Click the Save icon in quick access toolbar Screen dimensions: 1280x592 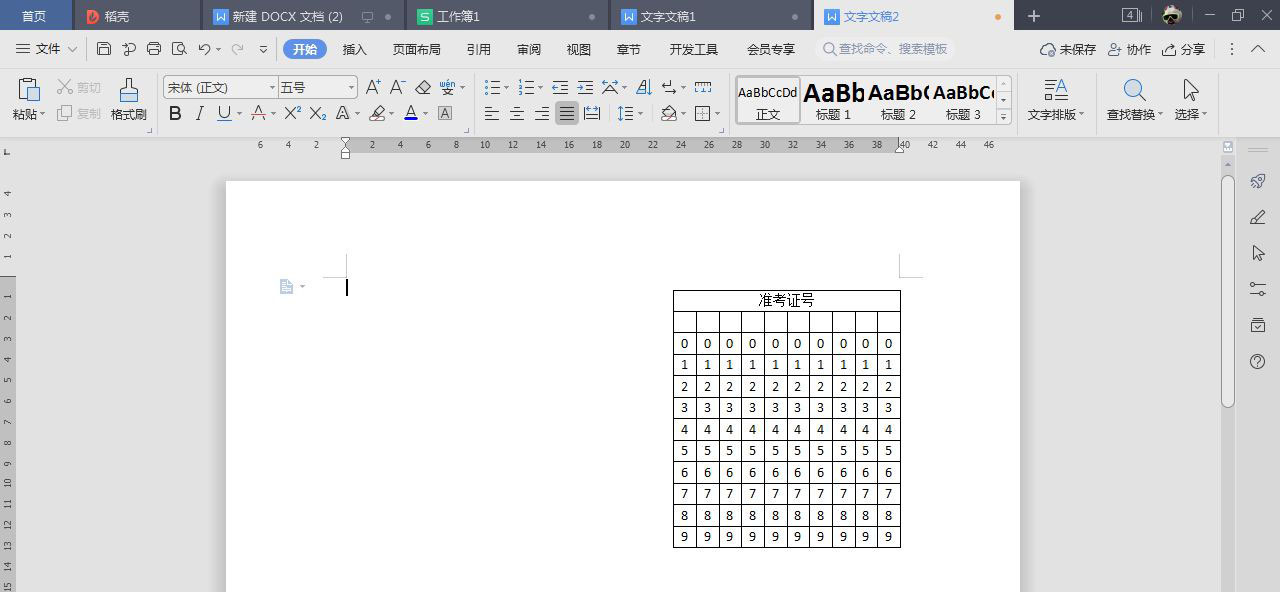pyautogui.click(x=104, y=49)
